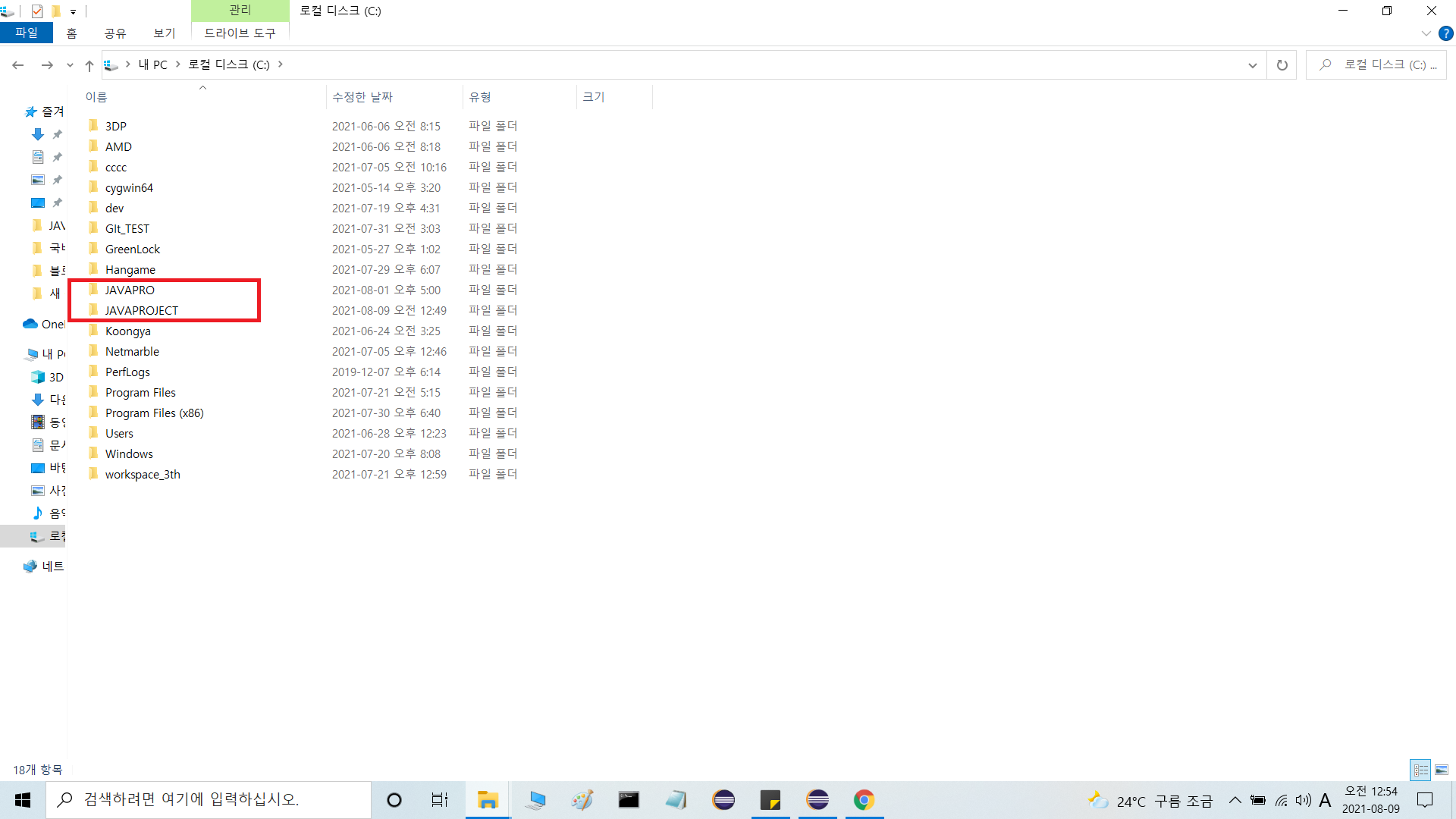This screenshot has width=1456, height=819.
Task: Switch to details view layout button
Action: coord(1420,770)
